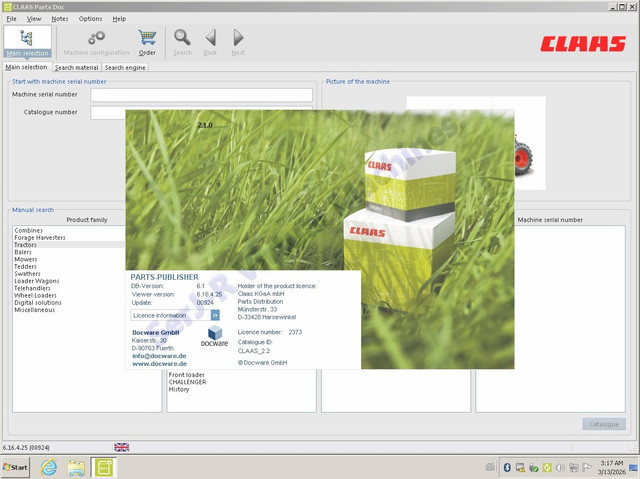Select Digital solutions product family

[38, 303]
